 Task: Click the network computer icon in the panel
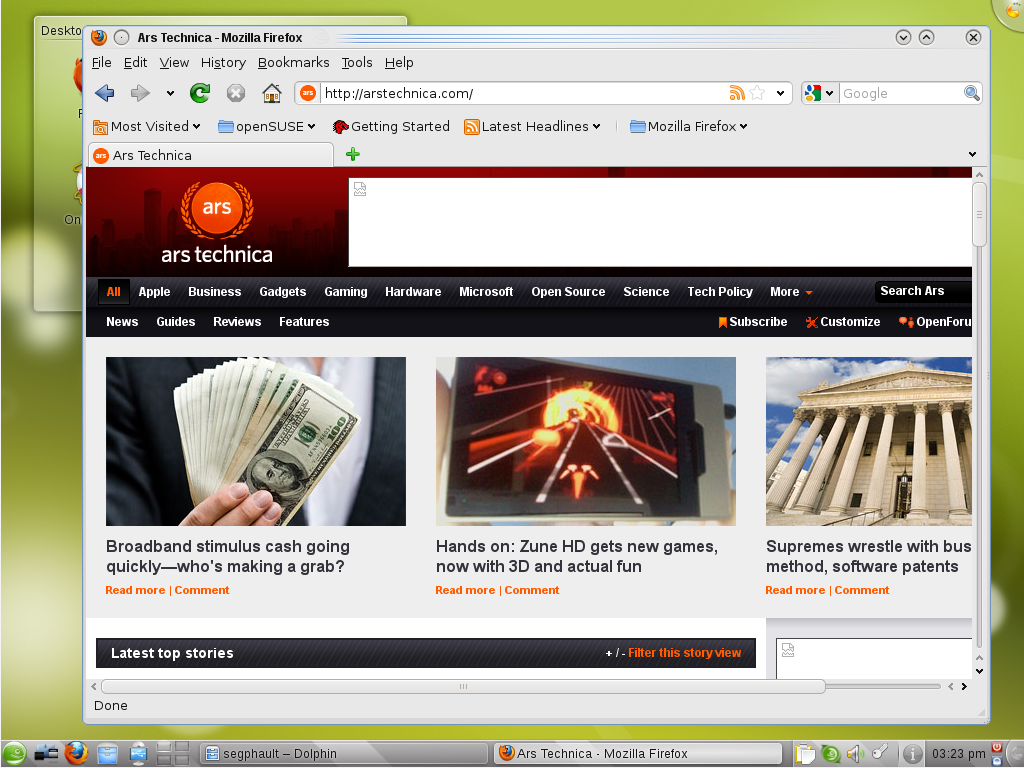click(138, 754)
